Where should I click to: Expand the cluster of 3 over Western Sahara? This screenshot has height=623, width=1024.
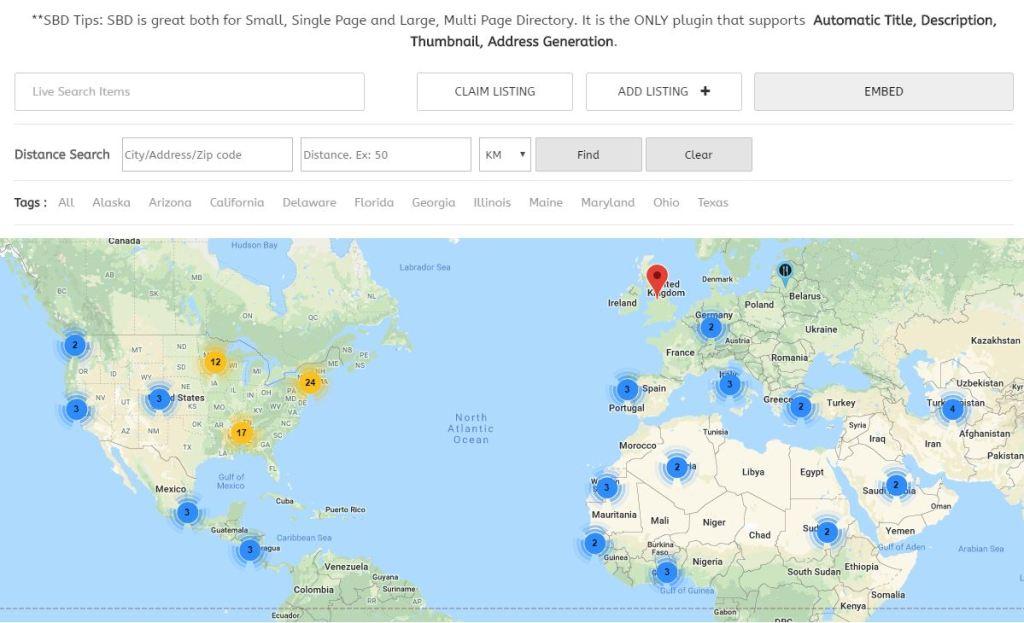607,487
